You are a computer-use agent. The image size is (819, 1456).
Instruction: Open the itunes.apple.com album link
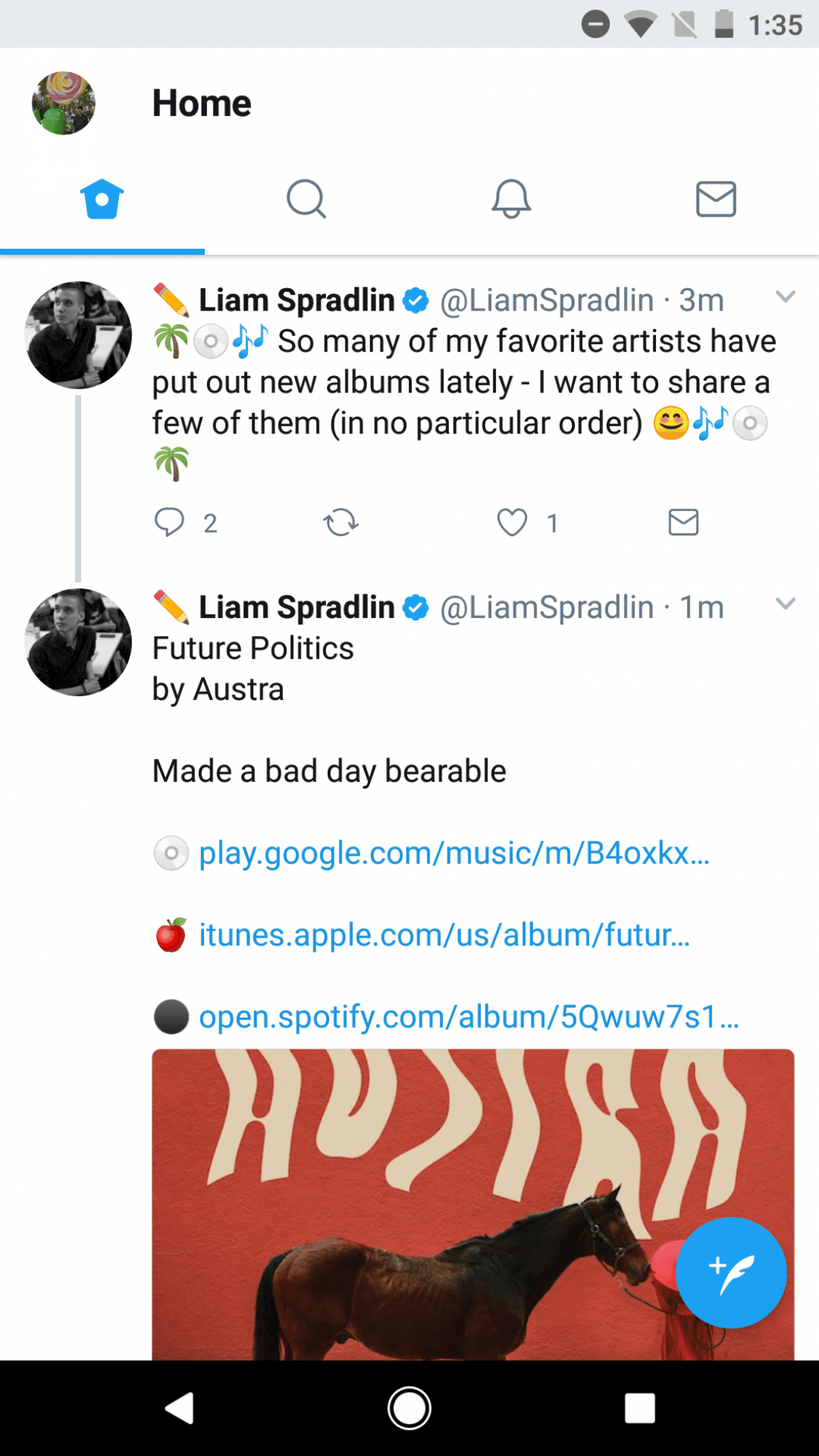(444, 935)
